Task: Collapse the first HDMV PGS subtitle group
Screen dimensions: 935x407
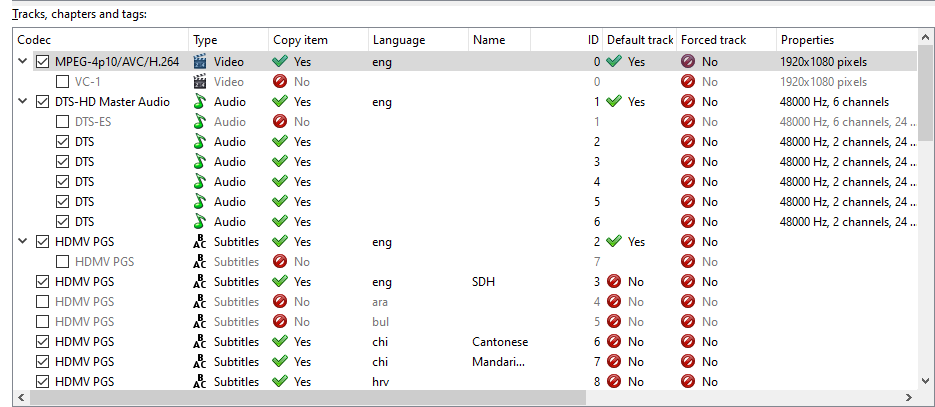Action: [23, 242]
